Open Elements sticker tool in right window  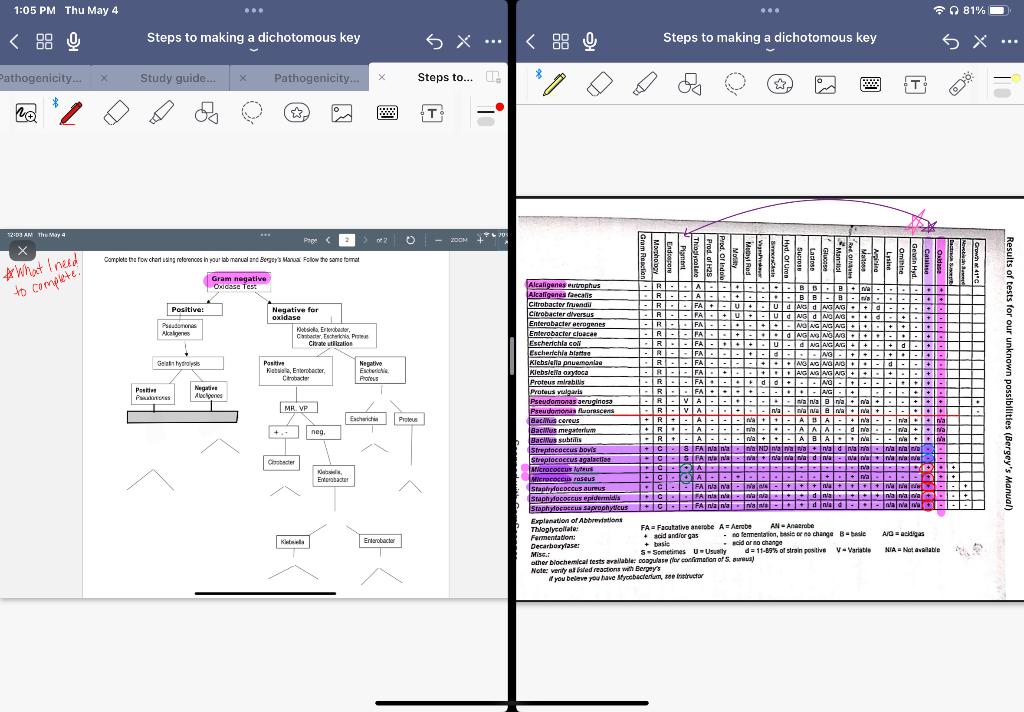click(780, 84)
